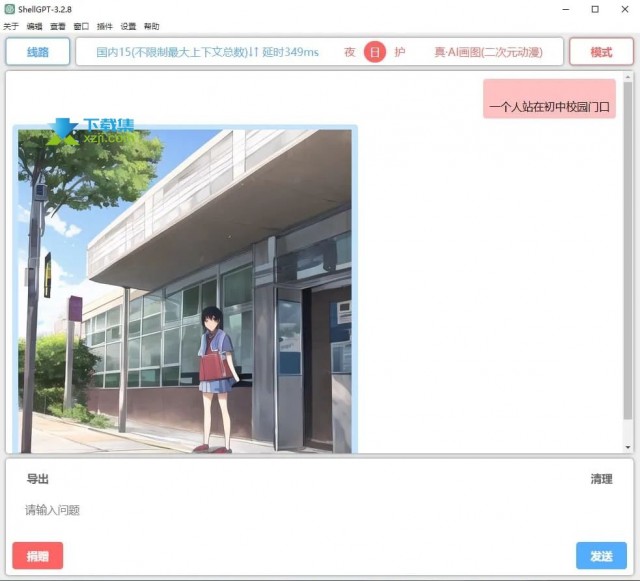Open the 窗口 menu
The height and width of the screenshot is (581, 640).
pos(81,26)
